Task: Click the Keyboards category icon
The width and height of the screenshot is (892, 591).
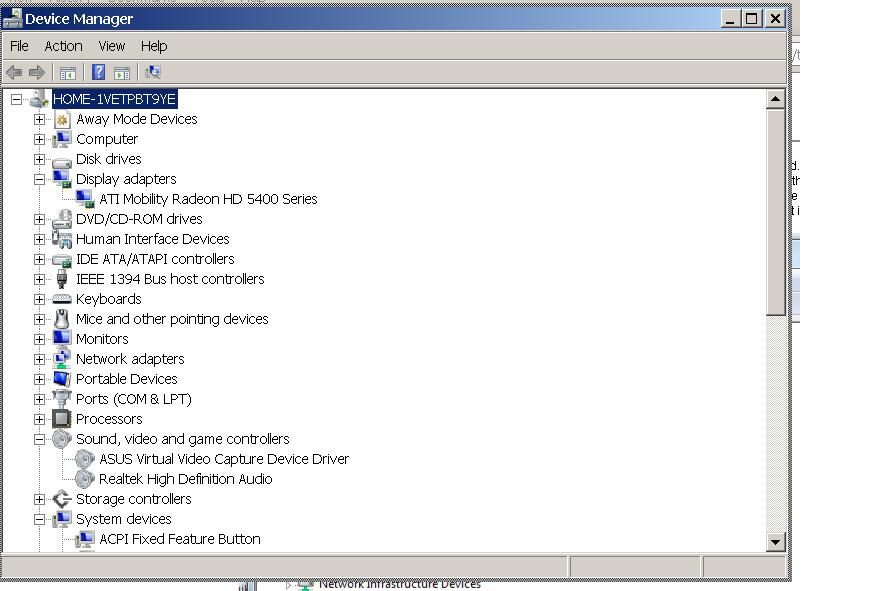Action: (61, 299)
